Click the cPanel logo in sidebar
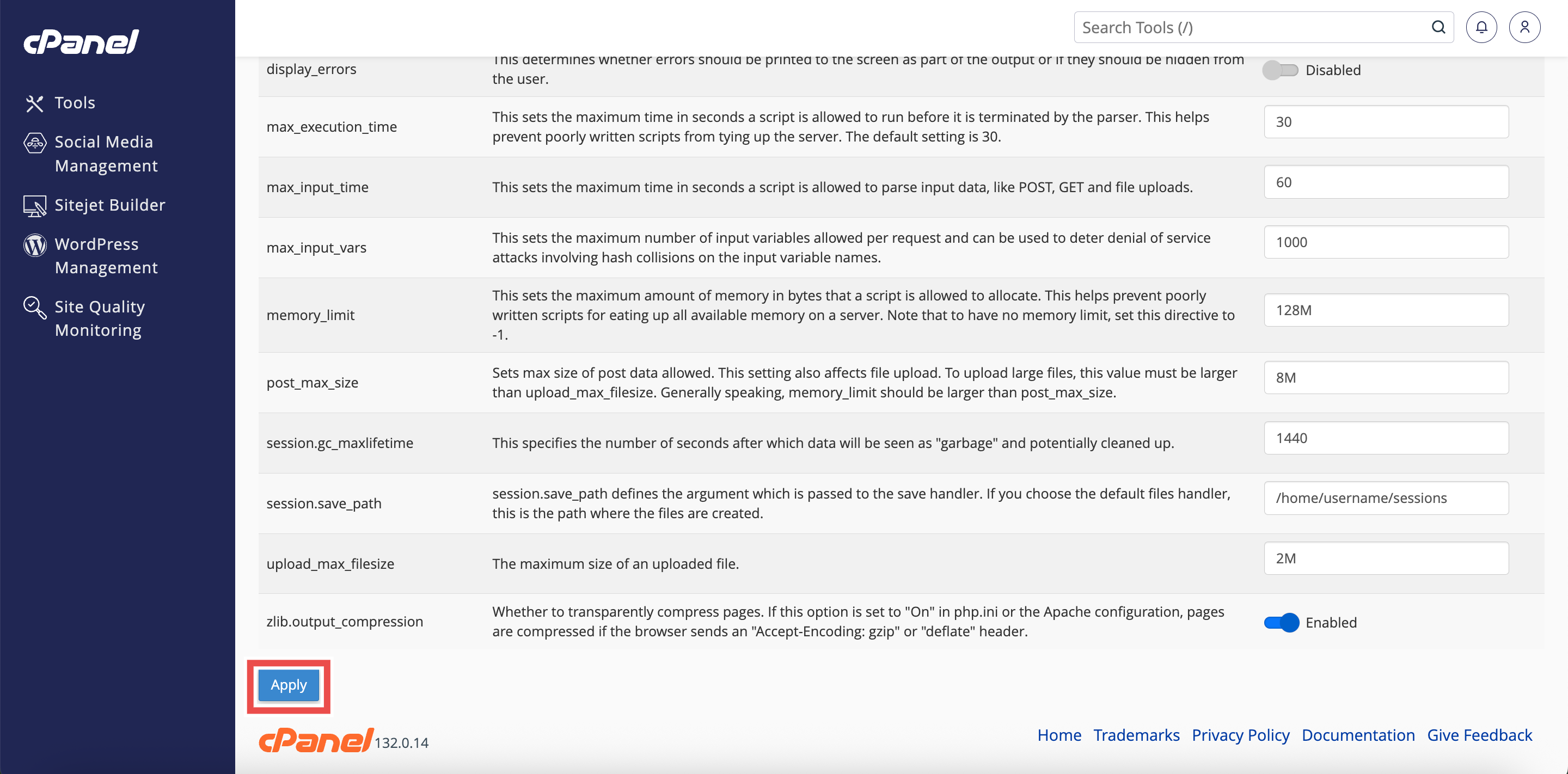 tap(82, 42)
